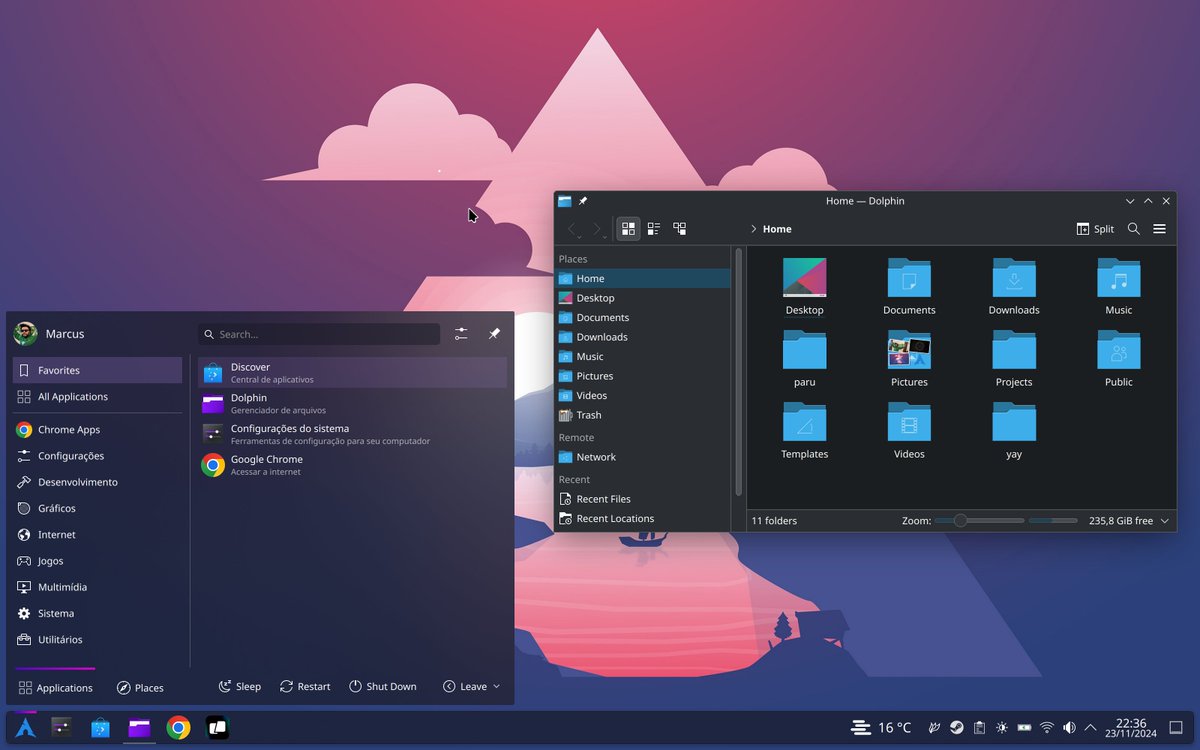Viewport: 1200px width, 750px height.
Task: Switch Dolphin to Details view mode
Action: click(x=680, y=229)
